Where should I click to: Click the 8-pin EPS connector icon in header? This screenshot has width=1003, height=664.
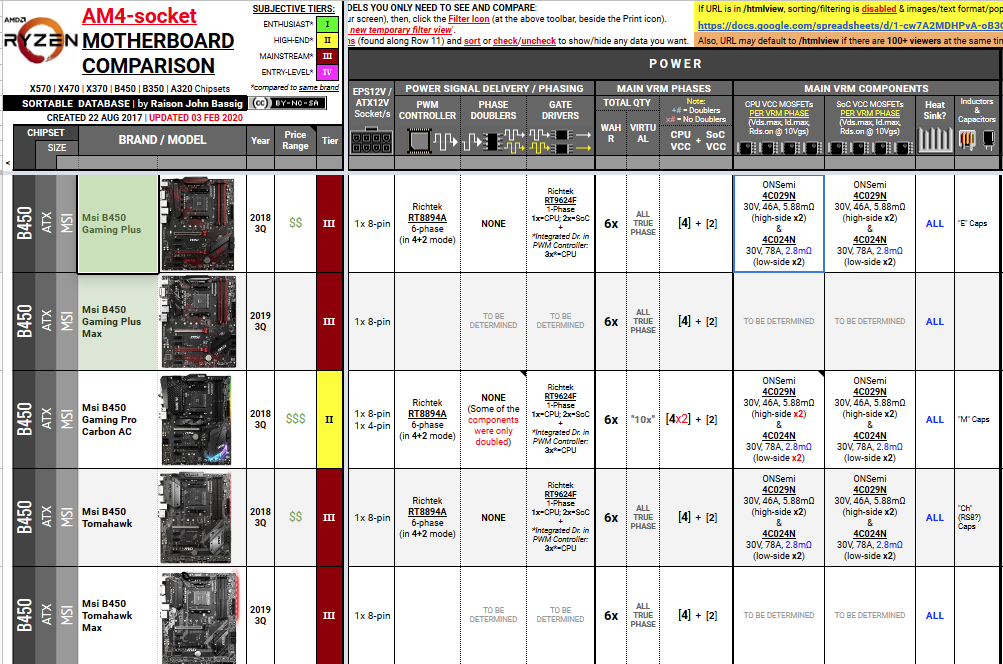point(371,141)
